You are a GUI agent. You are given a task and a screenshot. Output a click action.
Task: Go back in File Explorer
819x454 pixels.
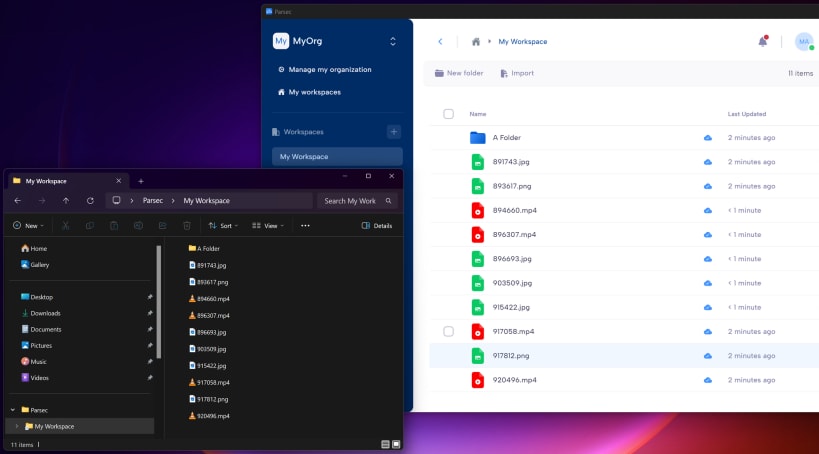(x=18, y=201)
